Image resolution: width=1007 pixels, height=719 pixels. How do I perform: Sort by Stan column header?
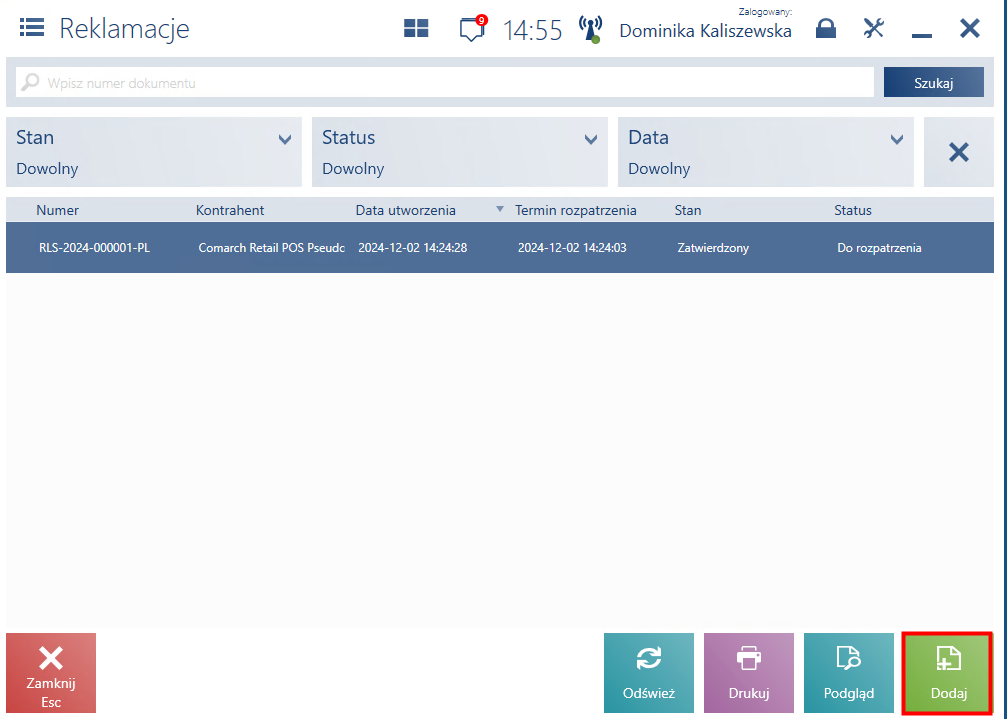click(688, 210)
